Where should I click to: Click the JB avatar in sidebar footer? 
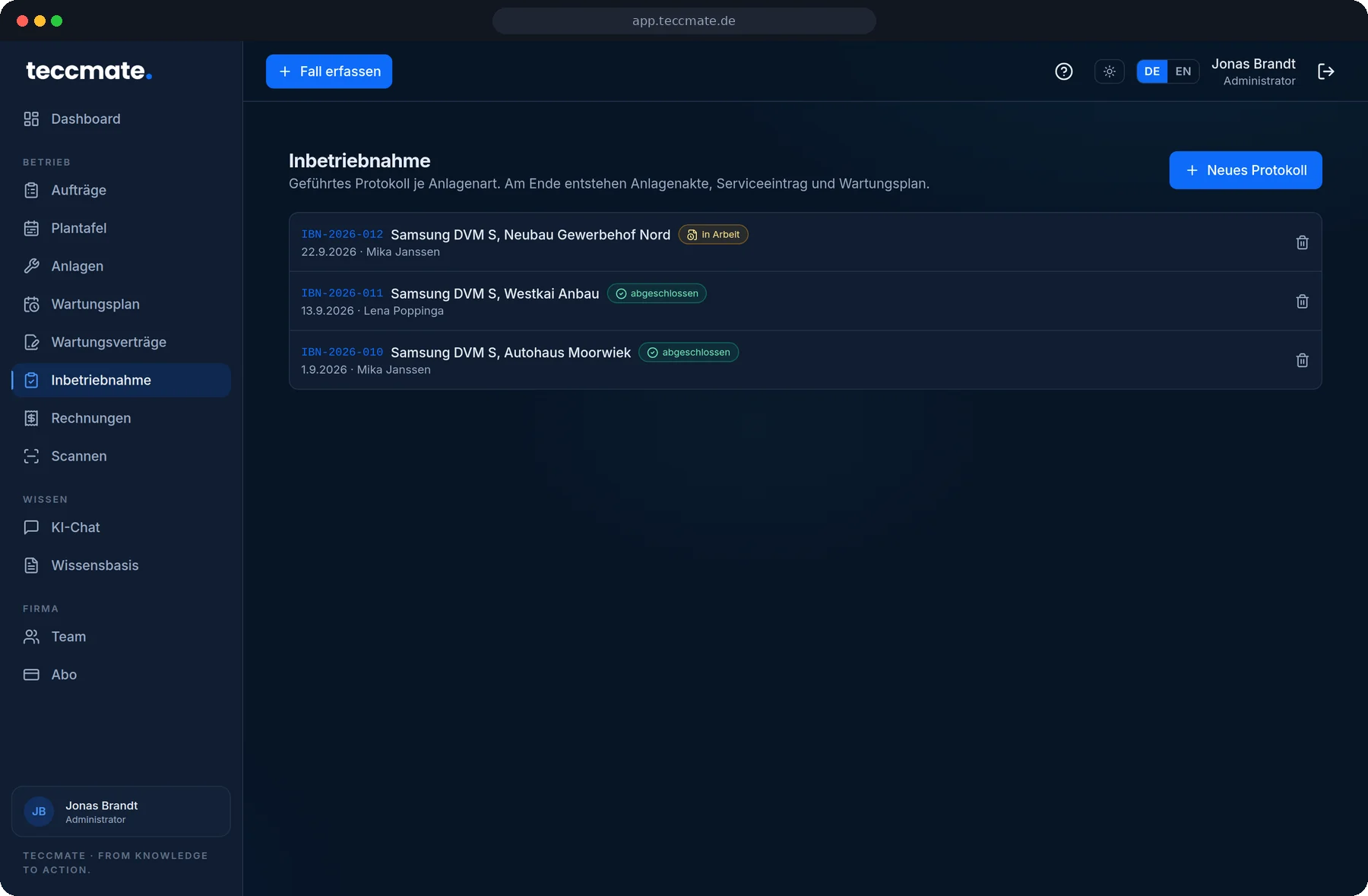(39, 812)
